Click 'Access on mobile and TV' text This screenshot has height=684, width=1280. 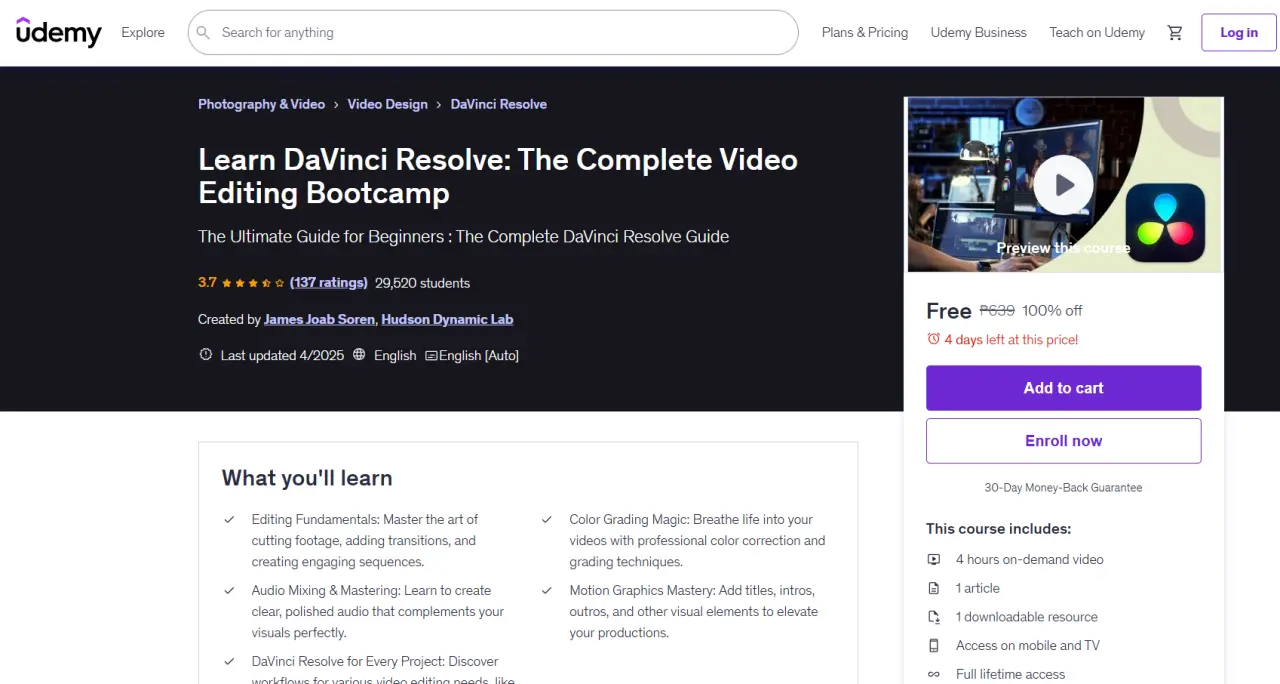pos(1028,646)
